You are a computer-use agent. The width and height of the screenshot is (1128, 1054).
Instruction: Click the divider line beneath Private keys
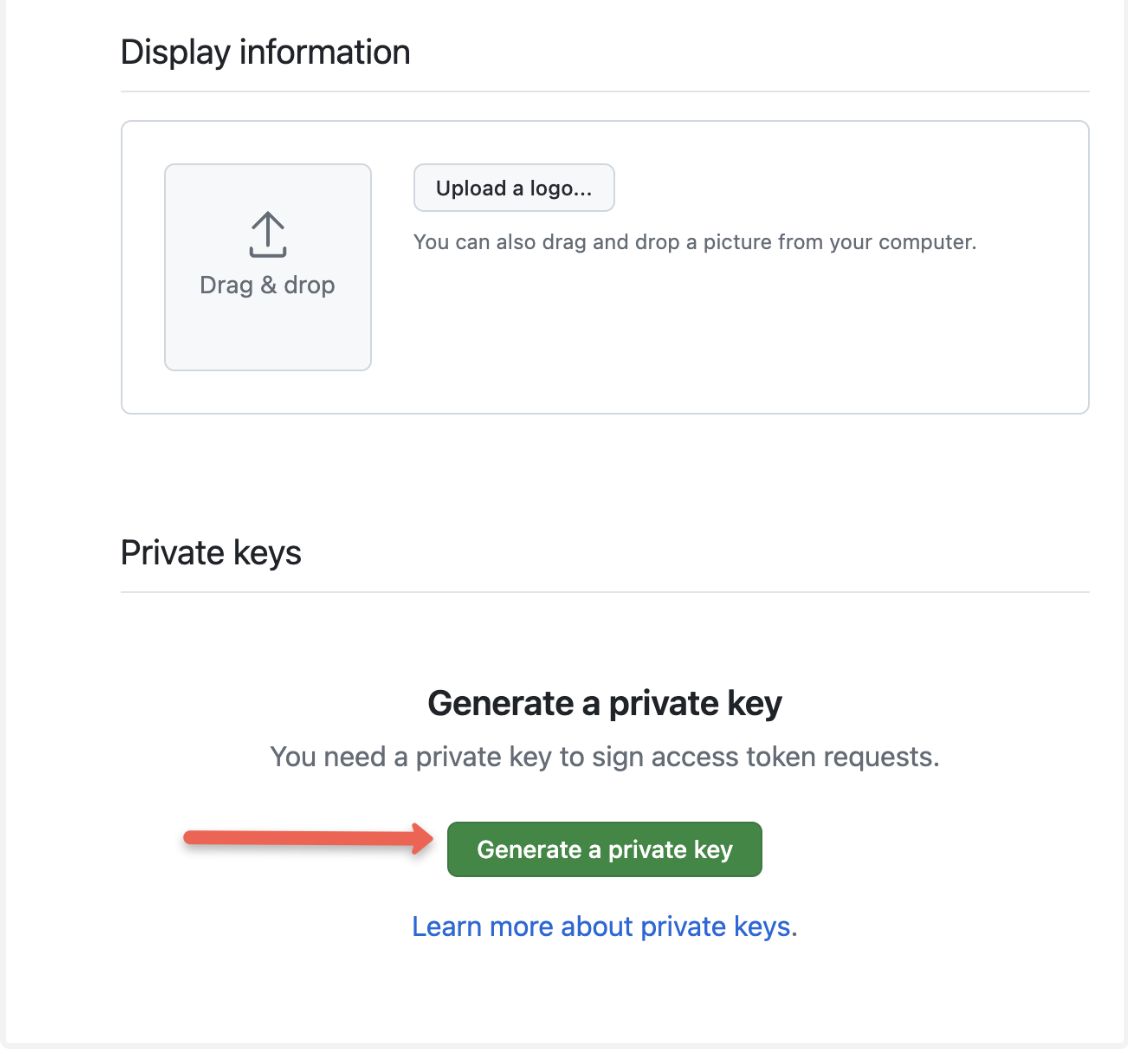pyautogui.click(x=604, y=592)
